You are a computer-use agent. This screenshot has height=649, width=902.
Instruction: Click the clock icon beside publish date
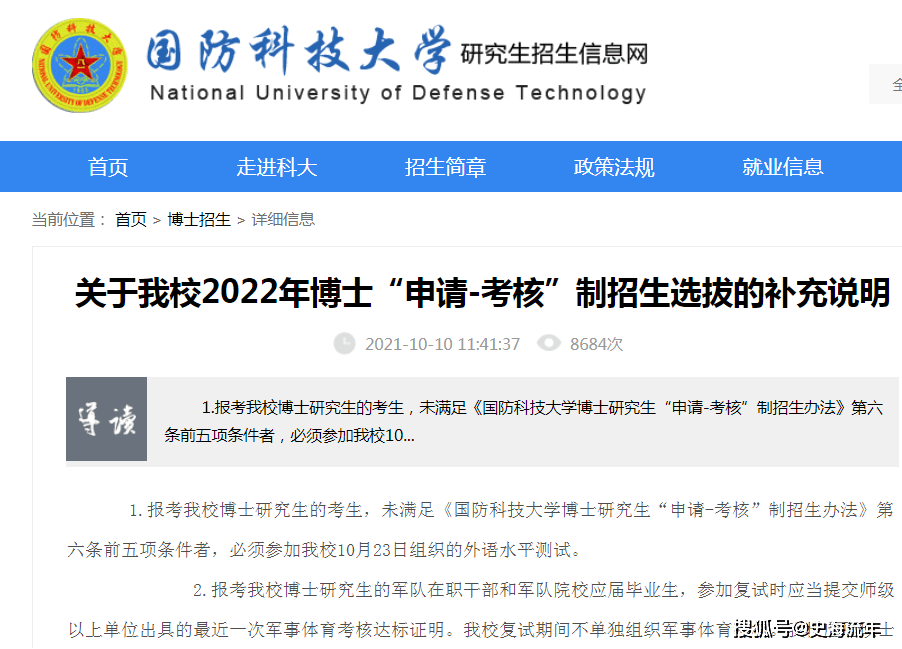coord(345,343)
